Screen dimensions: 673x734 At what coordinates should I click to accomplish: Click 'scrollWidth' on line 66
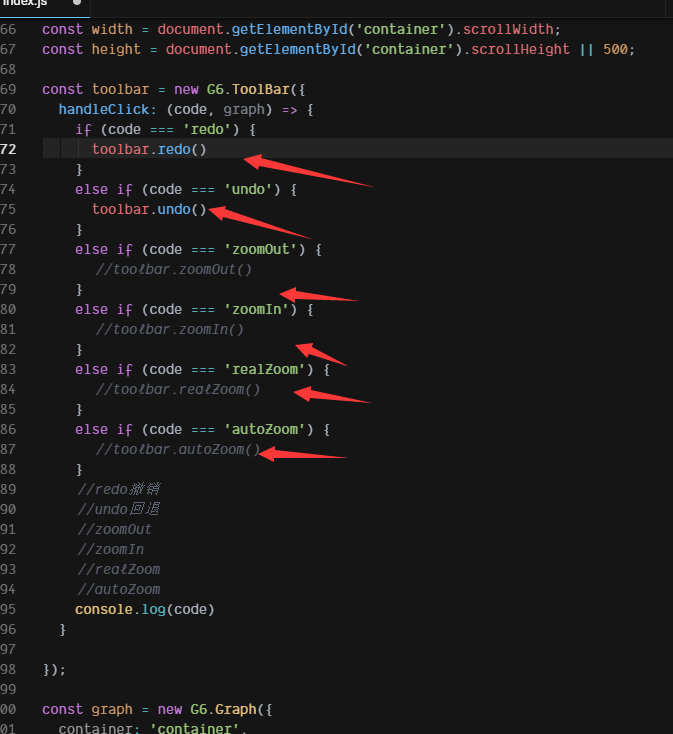508,29
